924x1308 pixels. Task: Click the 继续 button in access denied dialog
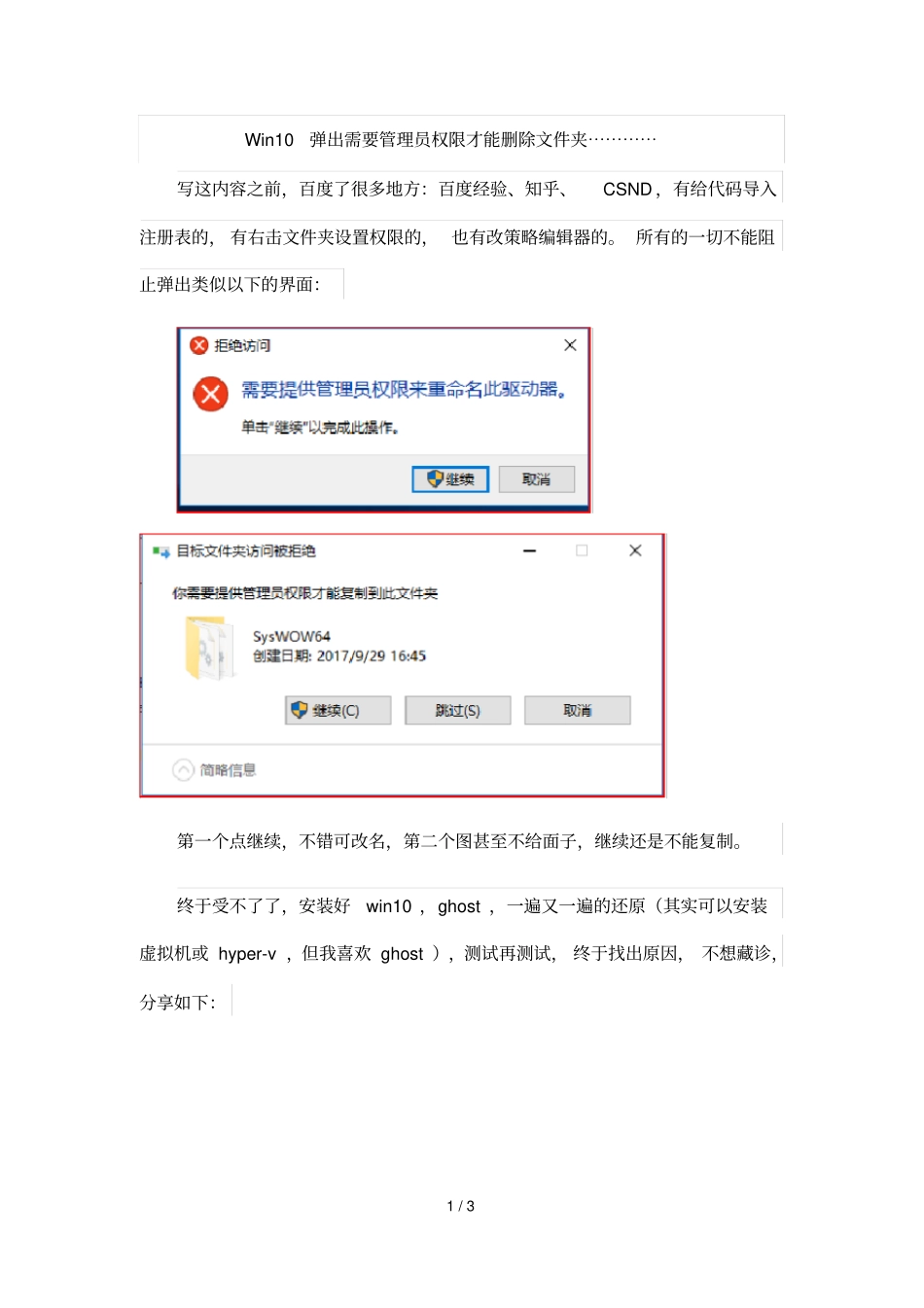coord(450,479)
